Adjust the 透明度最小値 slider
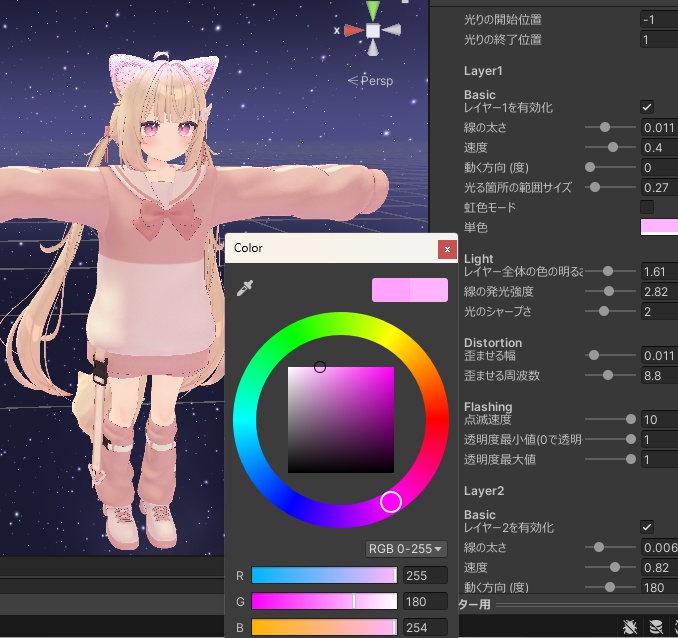The height and width of the screenshot is (638, 678). pyautogui.click(x=611, y=439)
